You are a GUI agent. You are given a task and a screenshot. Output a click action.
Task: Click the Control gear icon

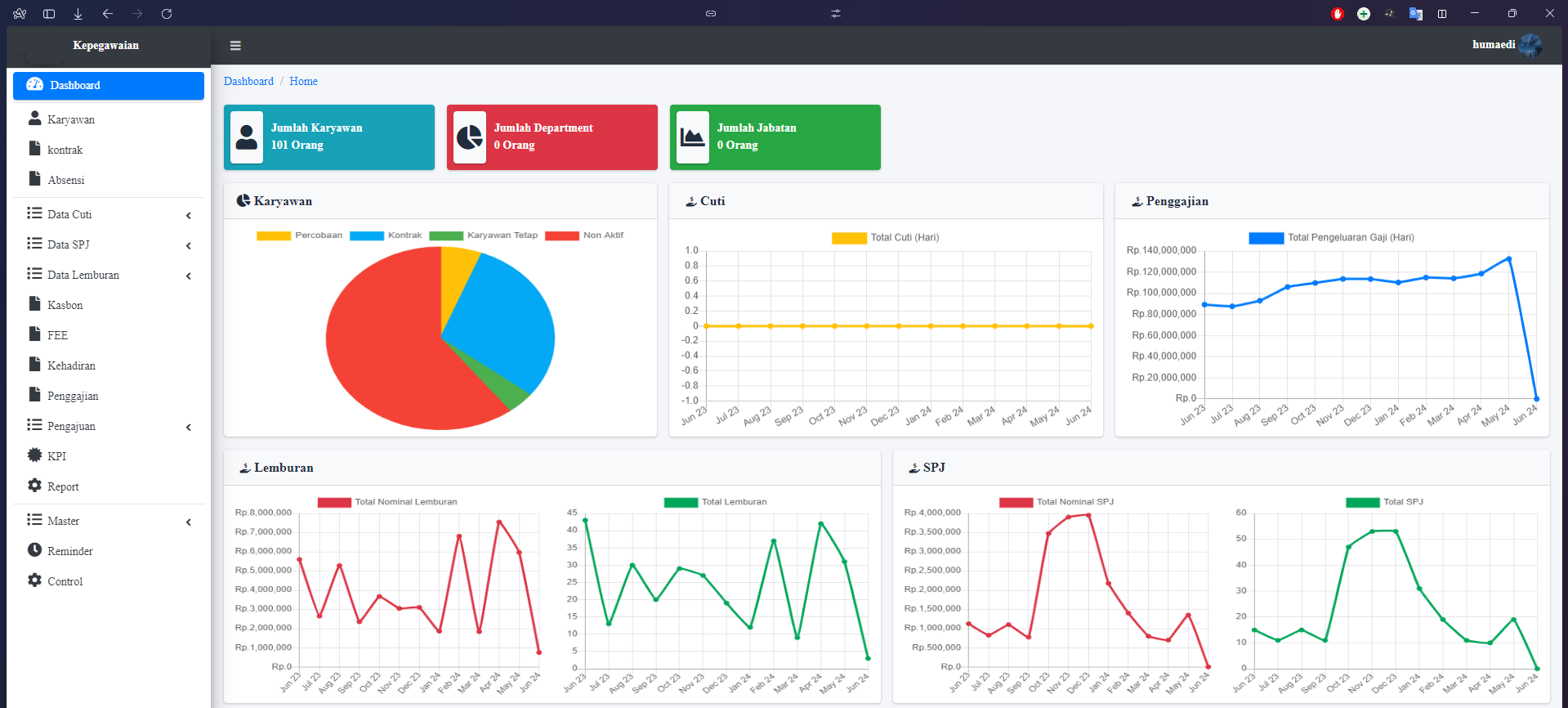coord(34,580)
